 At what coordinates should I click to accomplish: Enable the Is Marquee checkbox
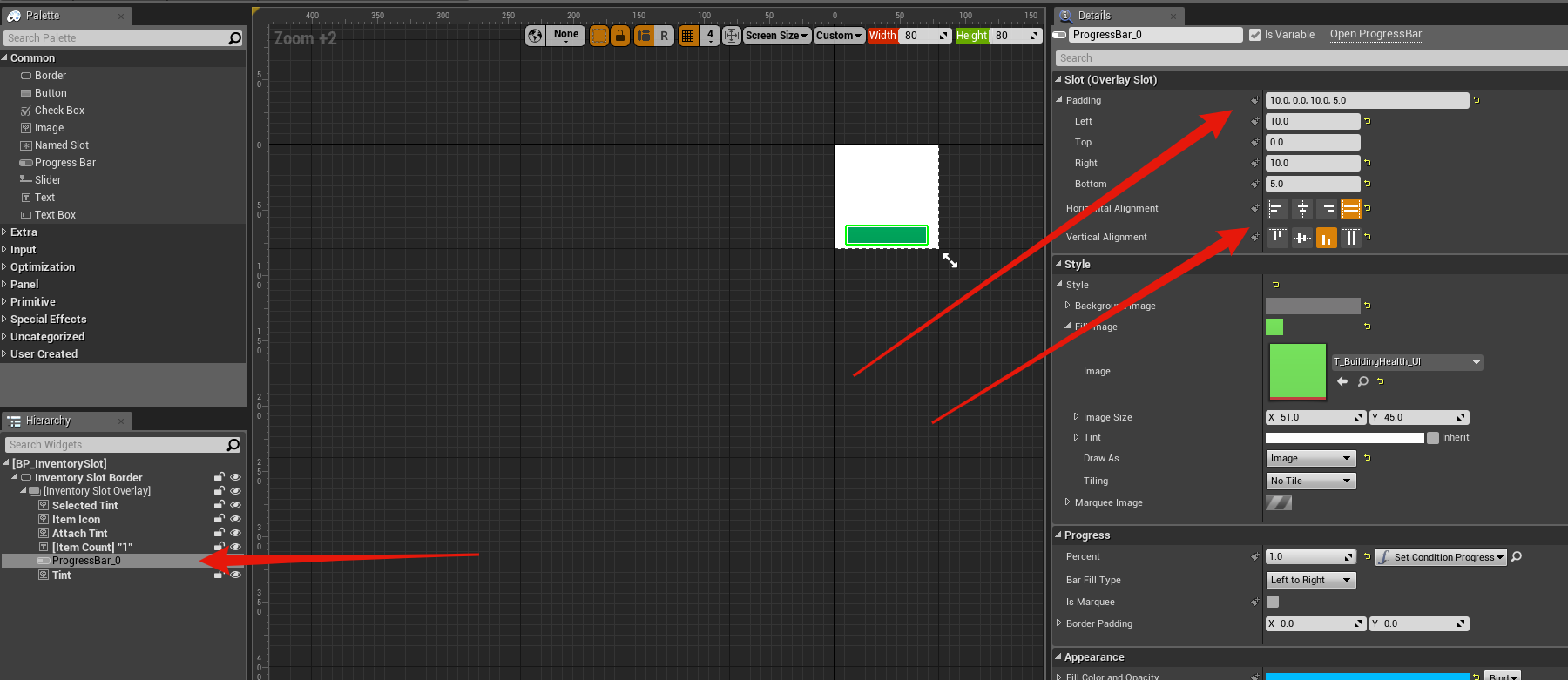(x=1273, y=602)
